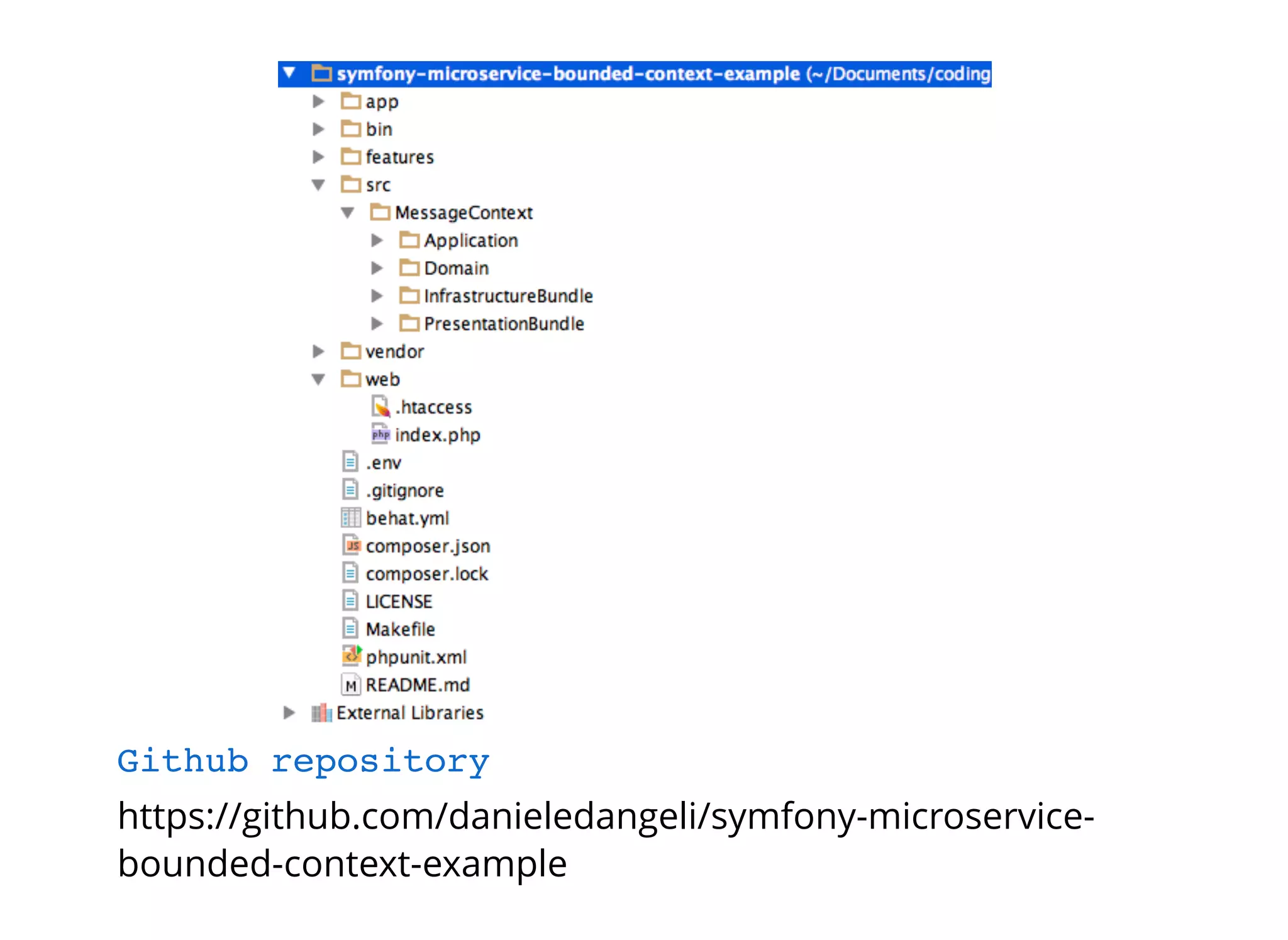Click the behat.yml table icon
Screen dimensions: 1288x940
click(351, 518)
